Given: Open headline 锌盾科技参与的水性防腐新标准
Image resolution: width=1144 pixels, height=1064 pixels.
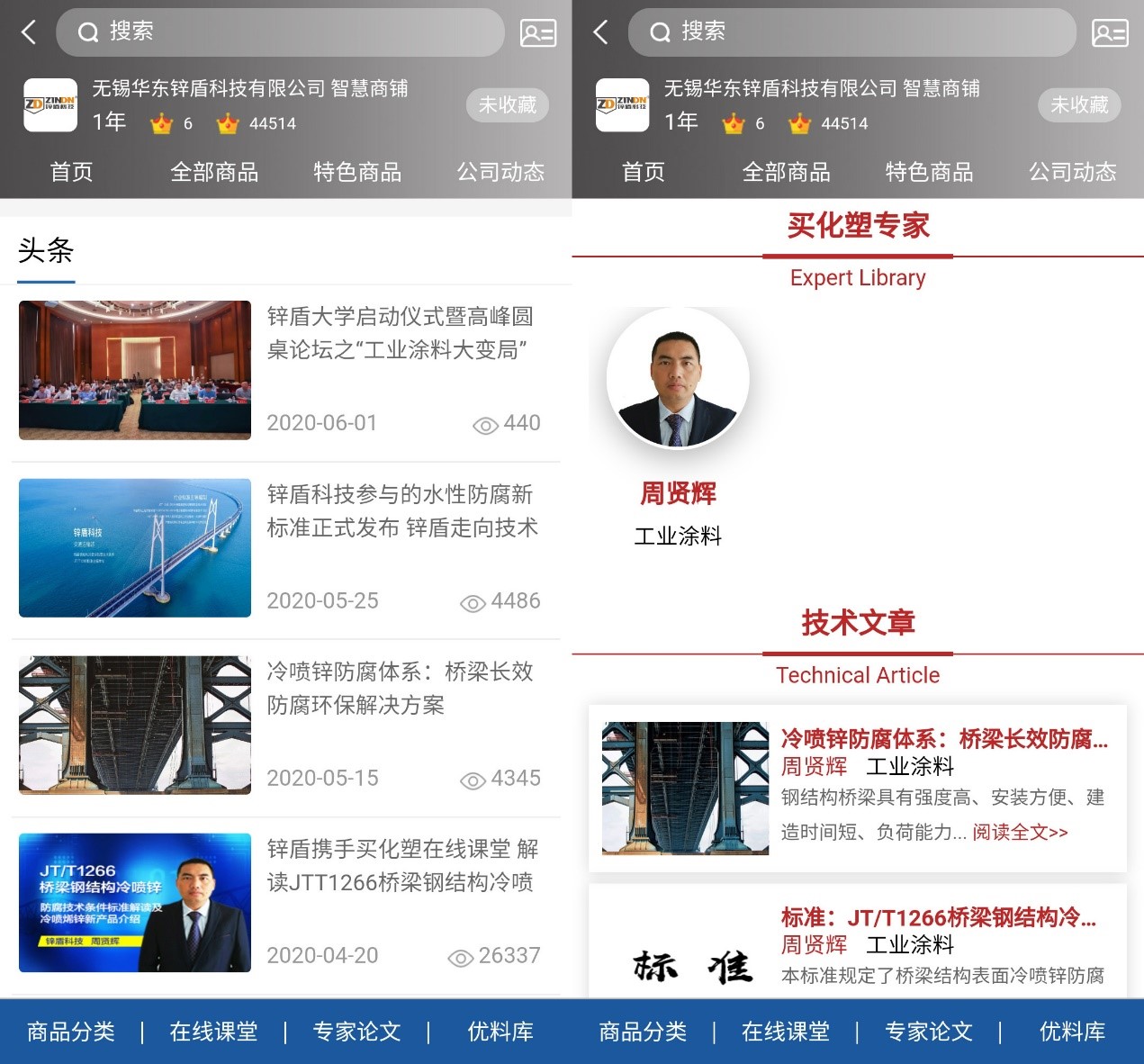Looking at the screenshot, I should click(x=402, y=510).
